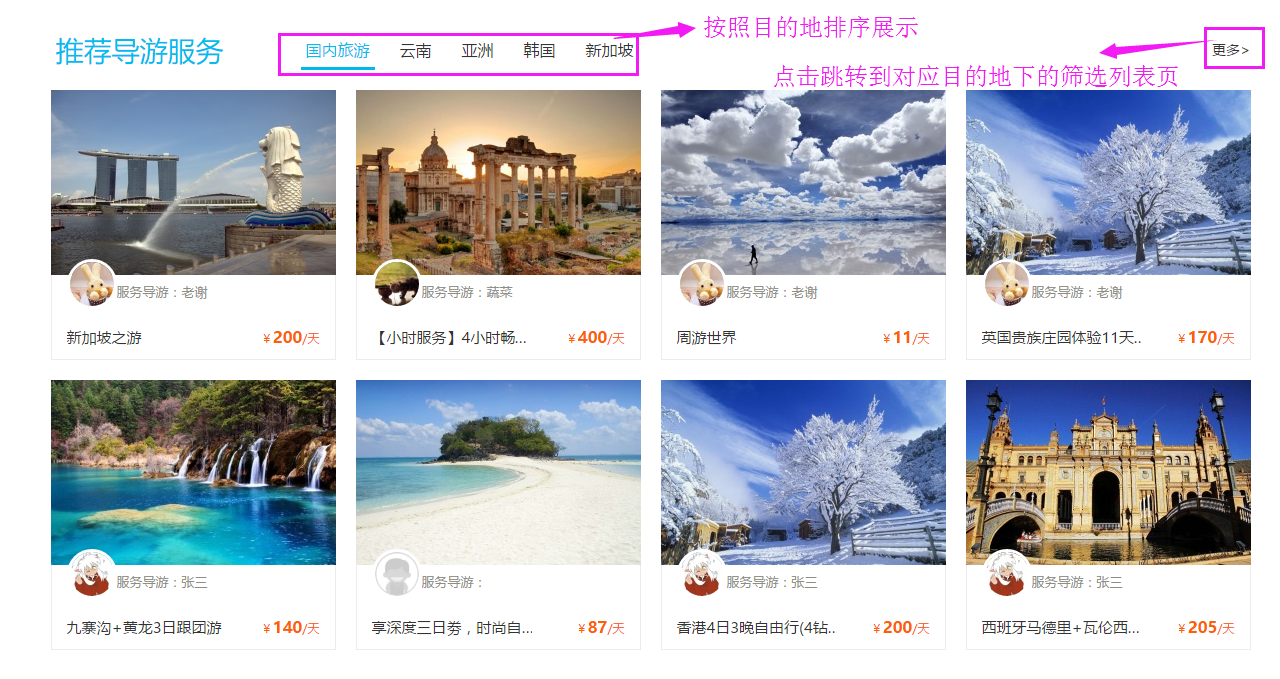Select the 国内旅游 tab
This screenshot has width=1280, height=679.
pyautogui.click(x=338, y=51)
